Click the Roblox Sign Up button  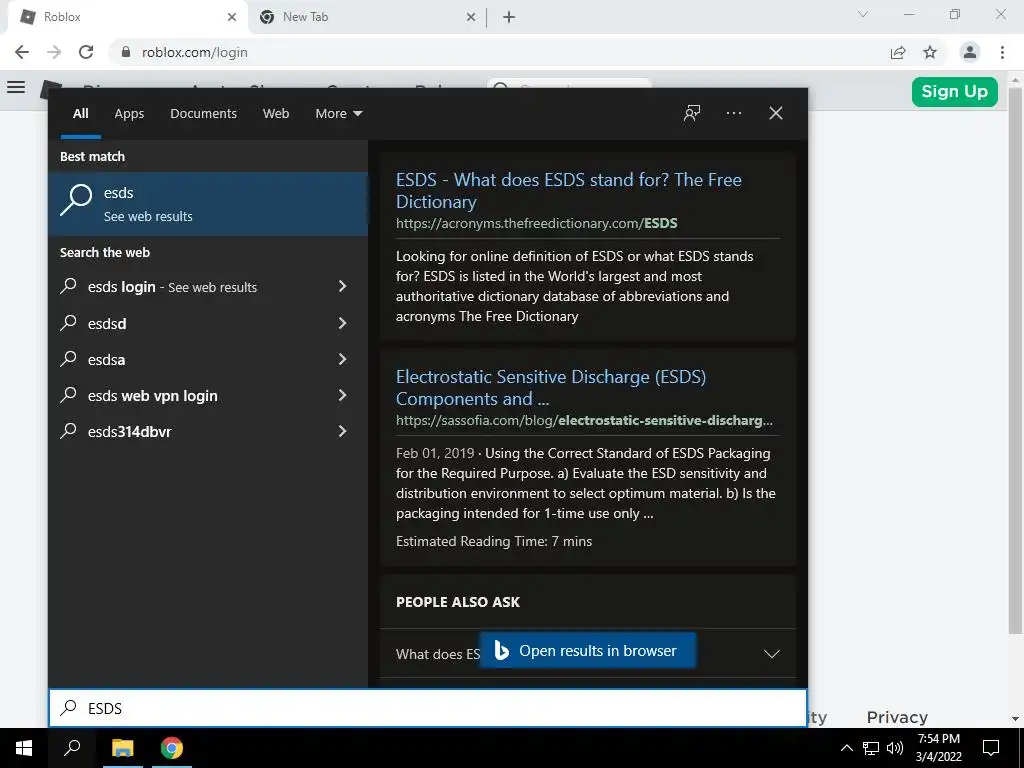(x=954, y=91)
